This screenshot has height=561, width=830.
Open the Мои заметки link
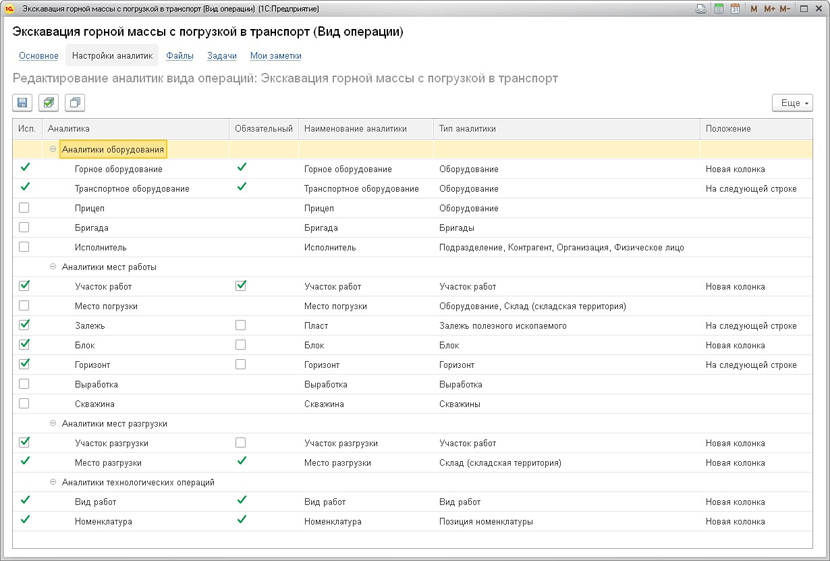(276, 56)
